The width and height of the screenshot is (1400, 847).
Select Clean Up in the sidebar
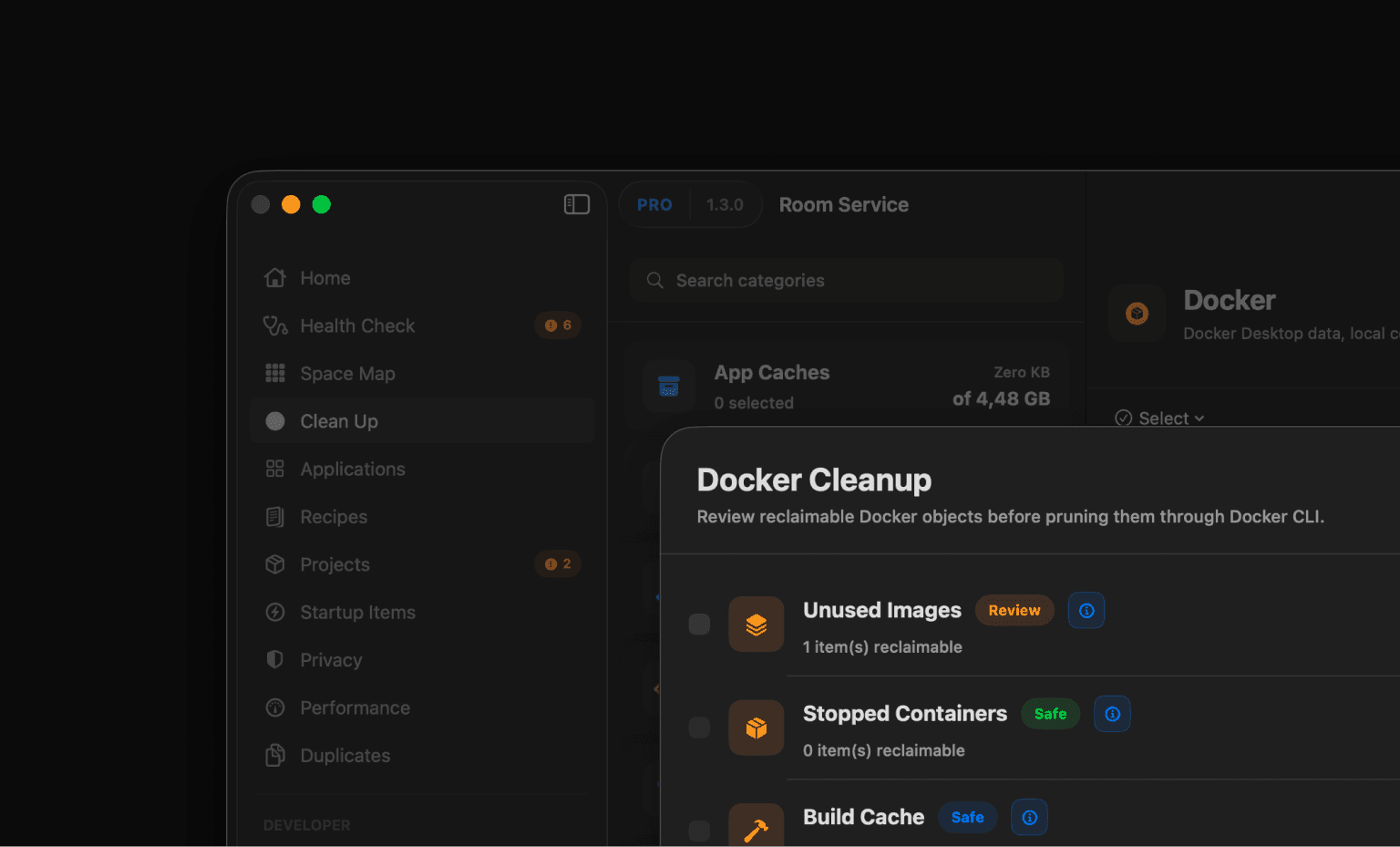click(422, 421)
